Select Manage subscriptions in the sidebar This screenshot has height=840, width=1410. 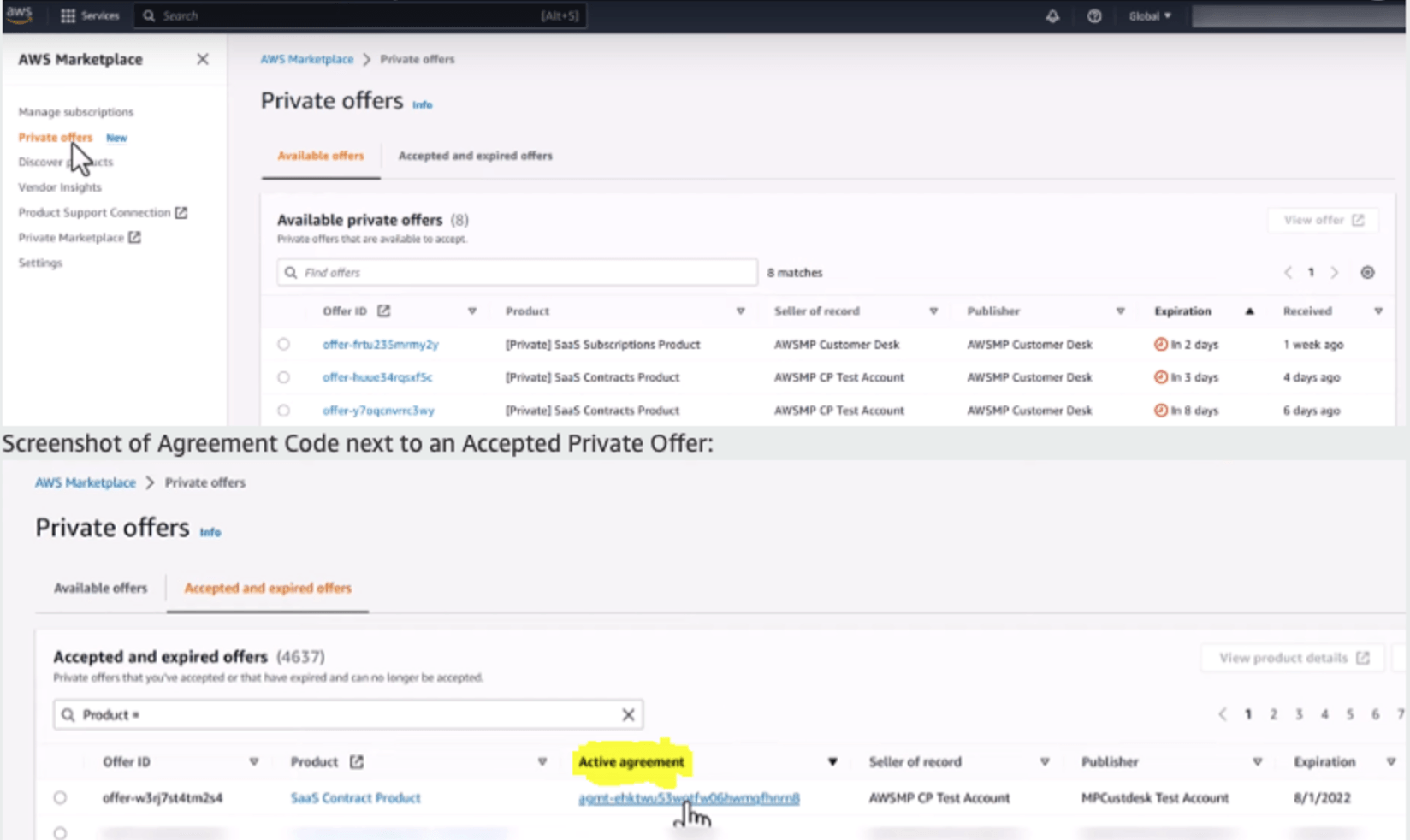[x=76, y=112]
